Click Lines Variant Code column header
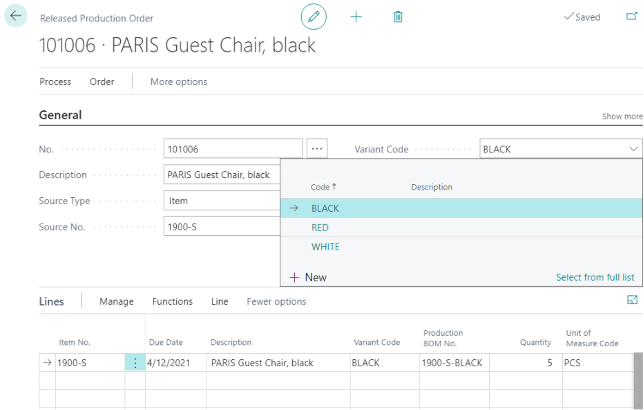644x410 pixels. click(x=377, y=342)
